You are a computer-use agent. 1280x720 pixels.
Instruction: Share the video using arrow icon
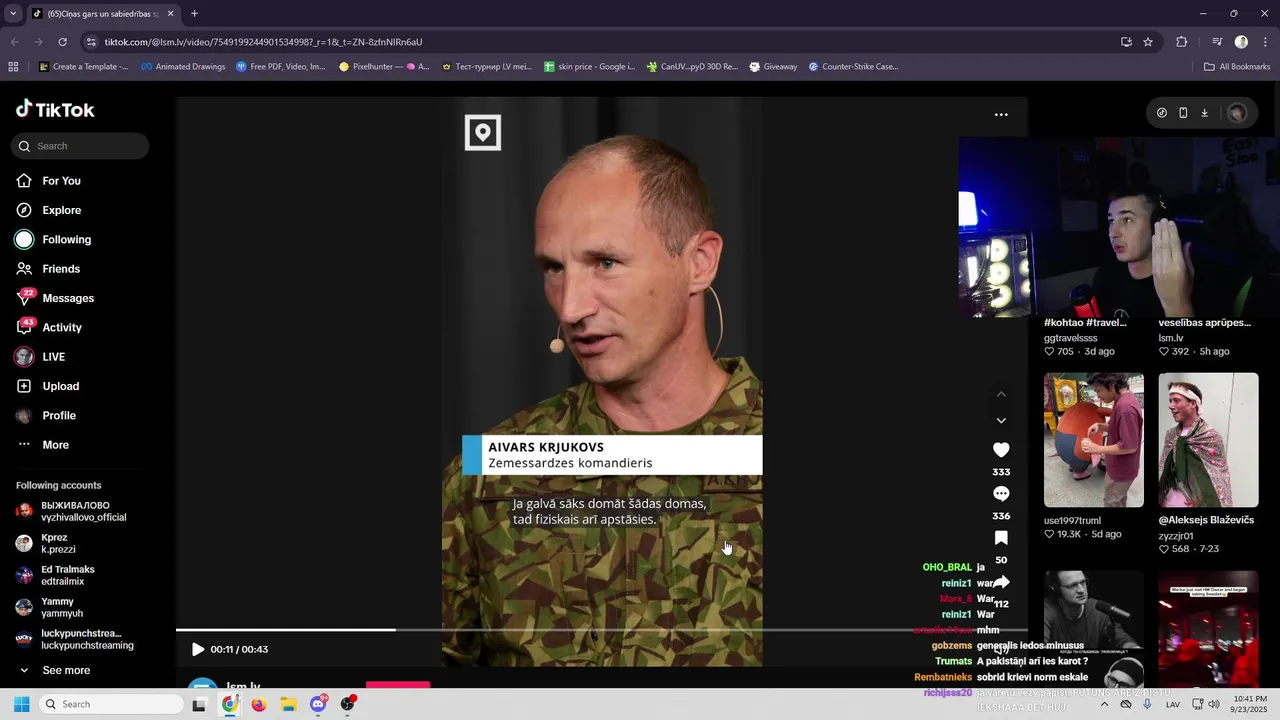1001,582
